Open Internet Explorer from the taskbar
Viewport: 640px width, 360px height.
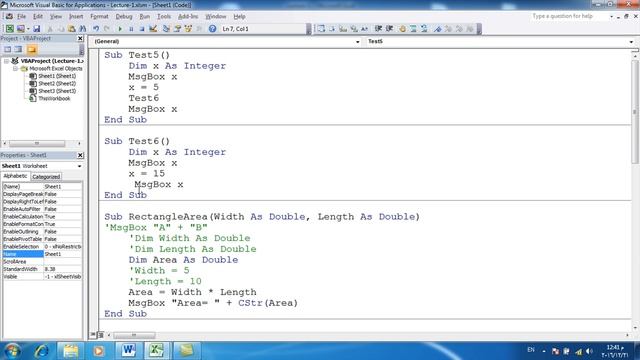pyautogui.click(x=42, y=351)
